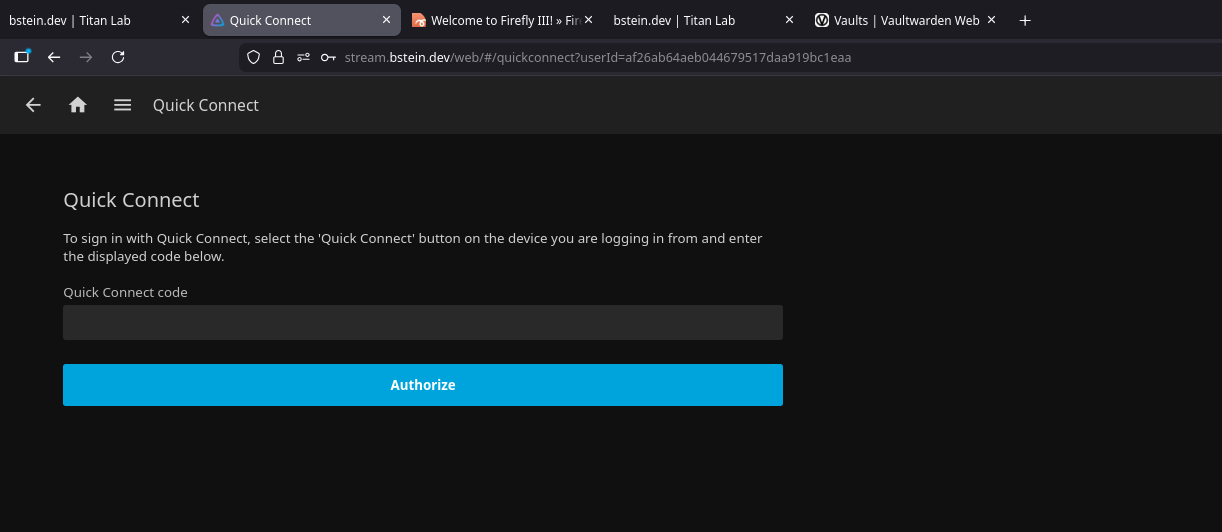Focus the Quick Connect code field
Image resolution: width=1222 pixels, height=532 pixels.
422,323
